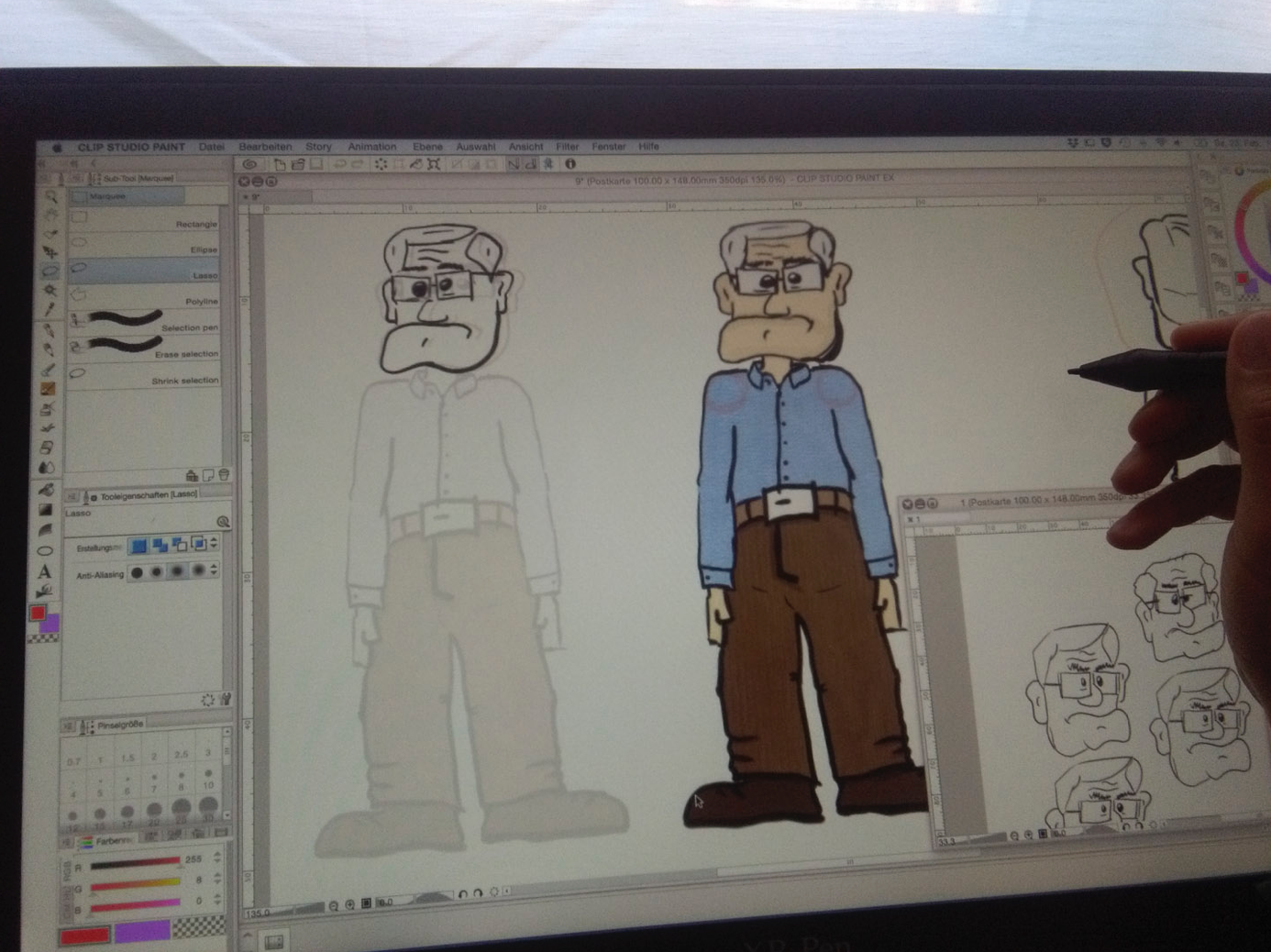Adjust the R value stepper arrows
This screenshot has width=1271, height=952.
pos(217,858)
